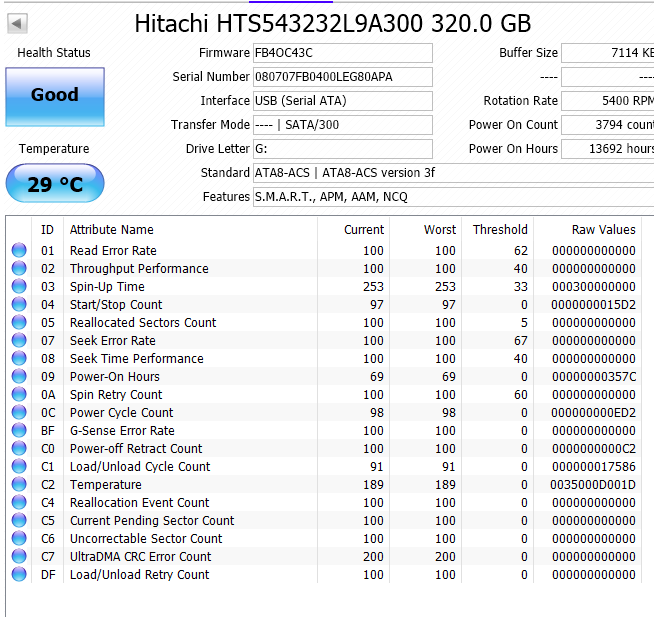Select the Reallocation Event Count attribute name

click(139, 503)
